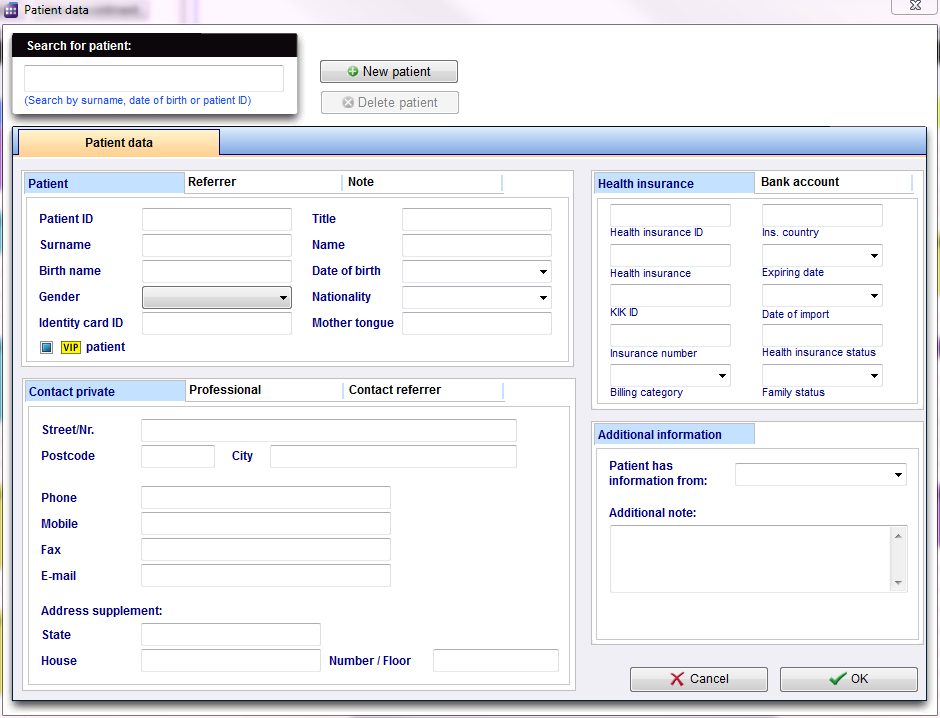
Task: Open the Gender dropdown
Action: pos(217,297)
